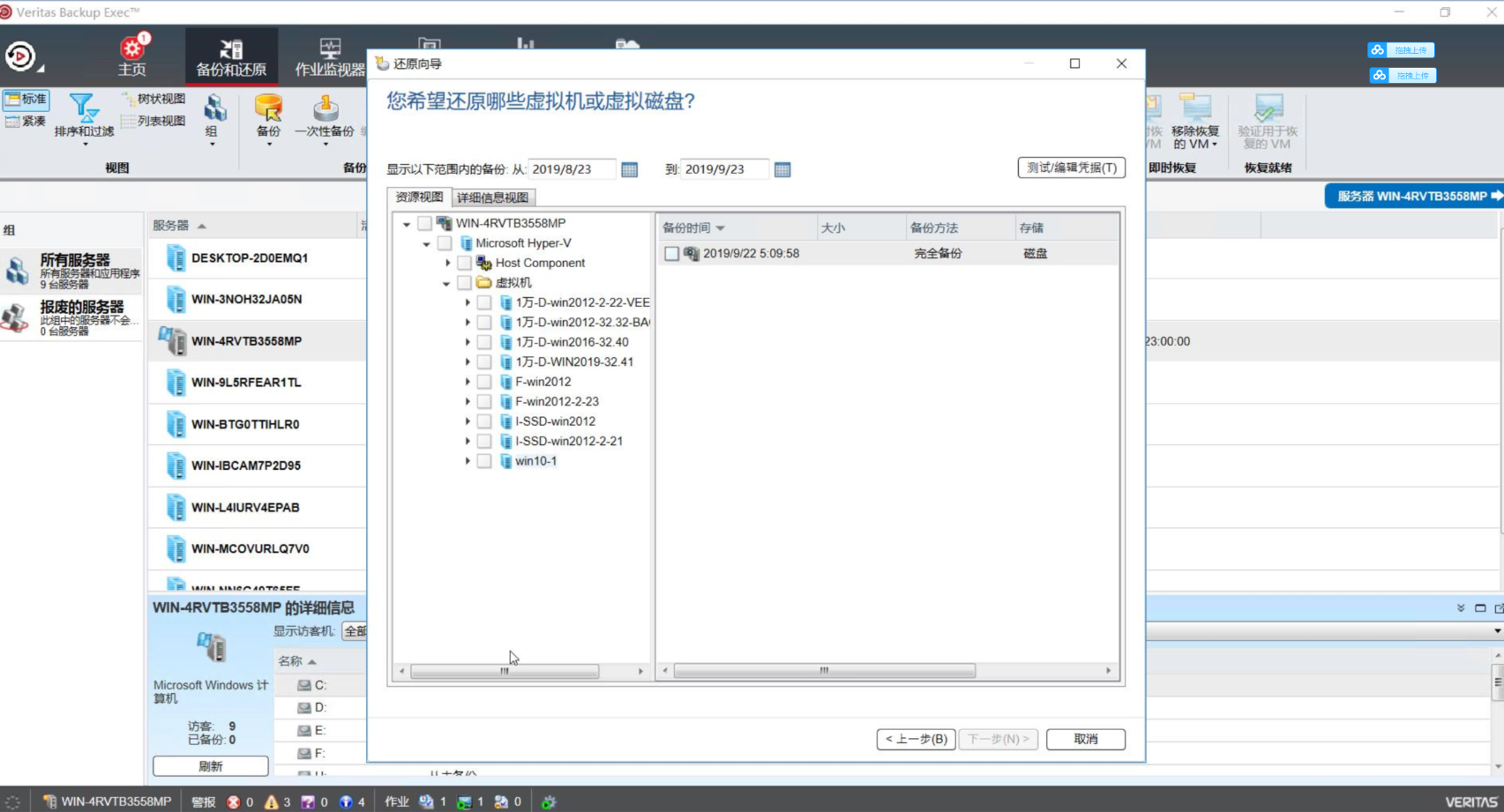Screen dimensions: 1504x812
Task: Select 报废的服务器 group
Action: 72,317
